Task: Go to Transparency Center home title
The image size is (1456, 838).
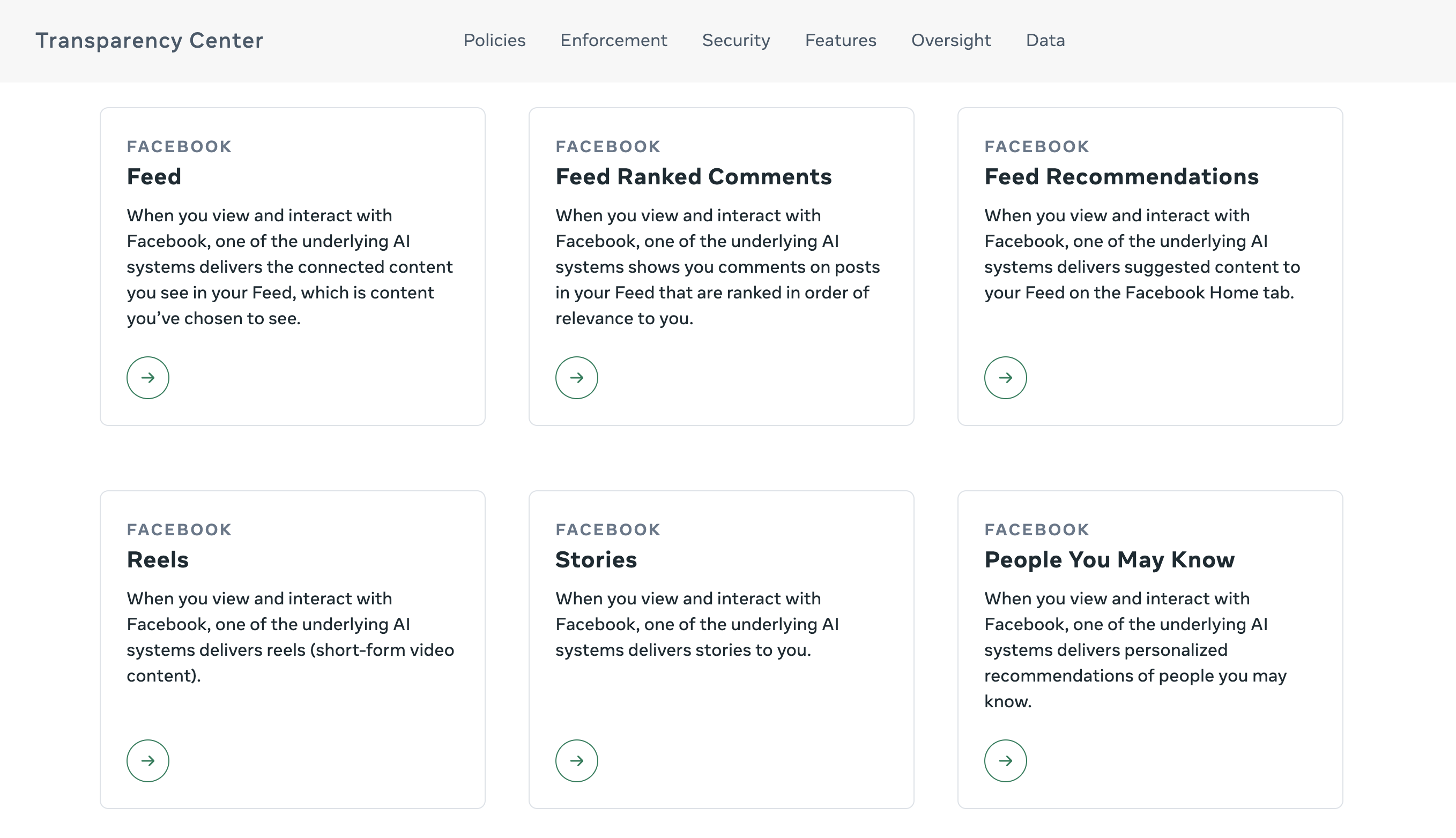Action: coord(149,40)
